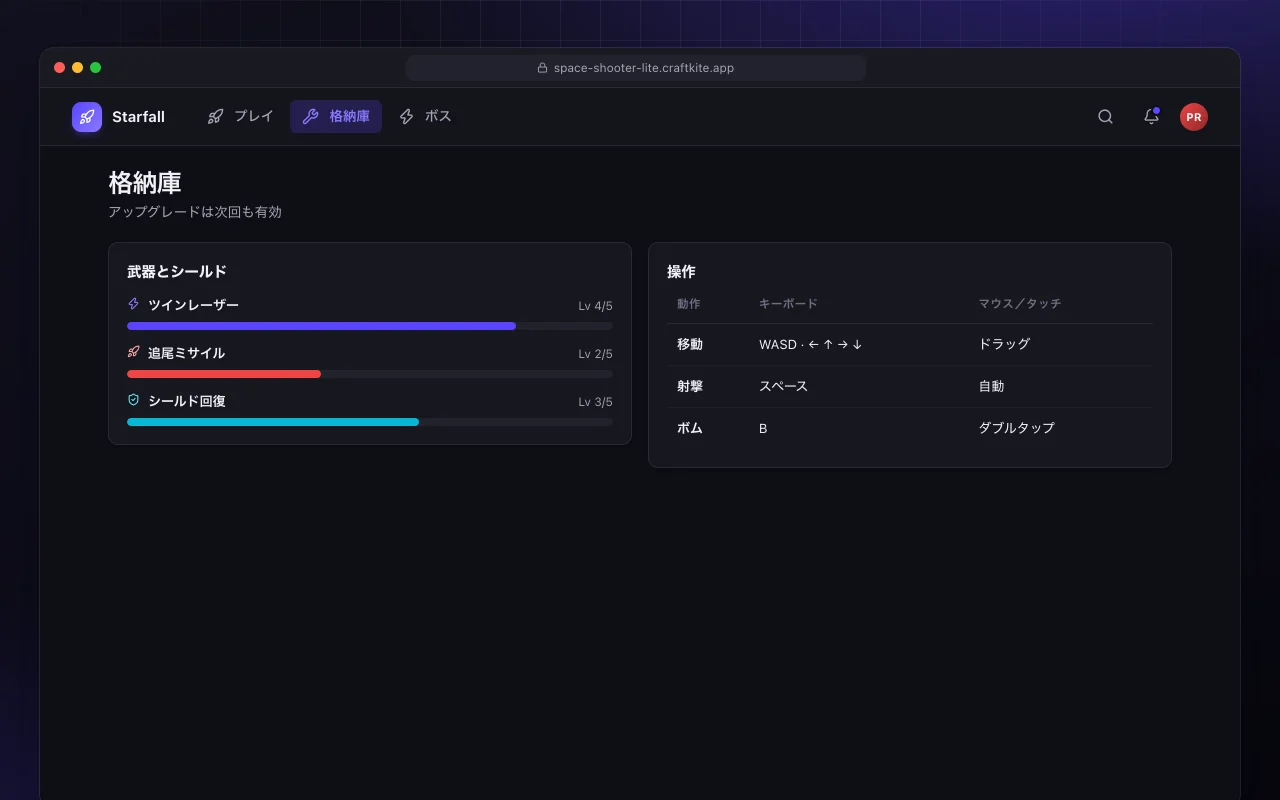Click the マウス／タッチ column header
Image resolution: width=1280 pixels, height=800 pixels.
coord(1019,304)
